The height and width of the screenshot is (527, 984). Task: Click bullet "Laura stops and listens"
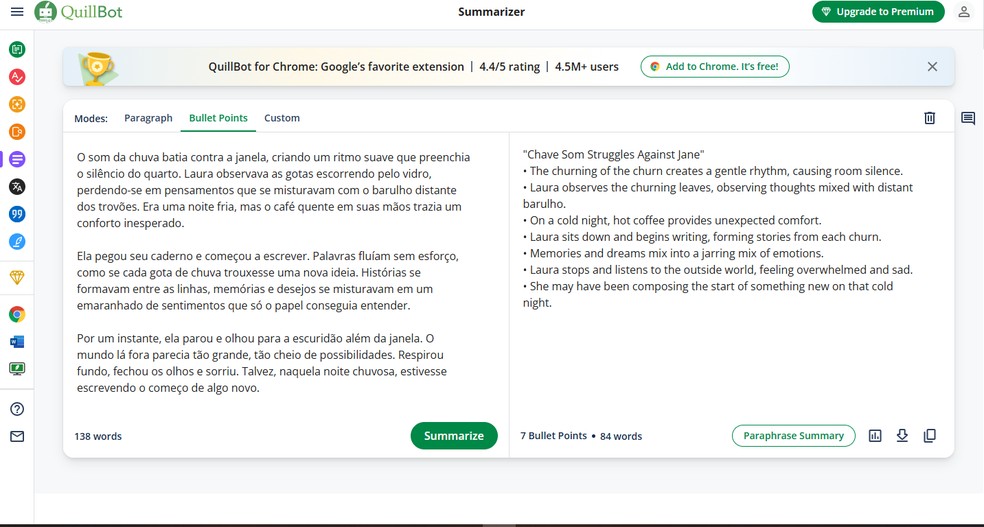pos(718,270)
